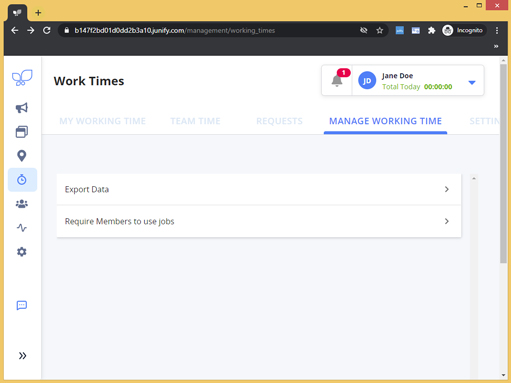Click the Work Times page heading
The image size is (511, 383).
[89, 81]
